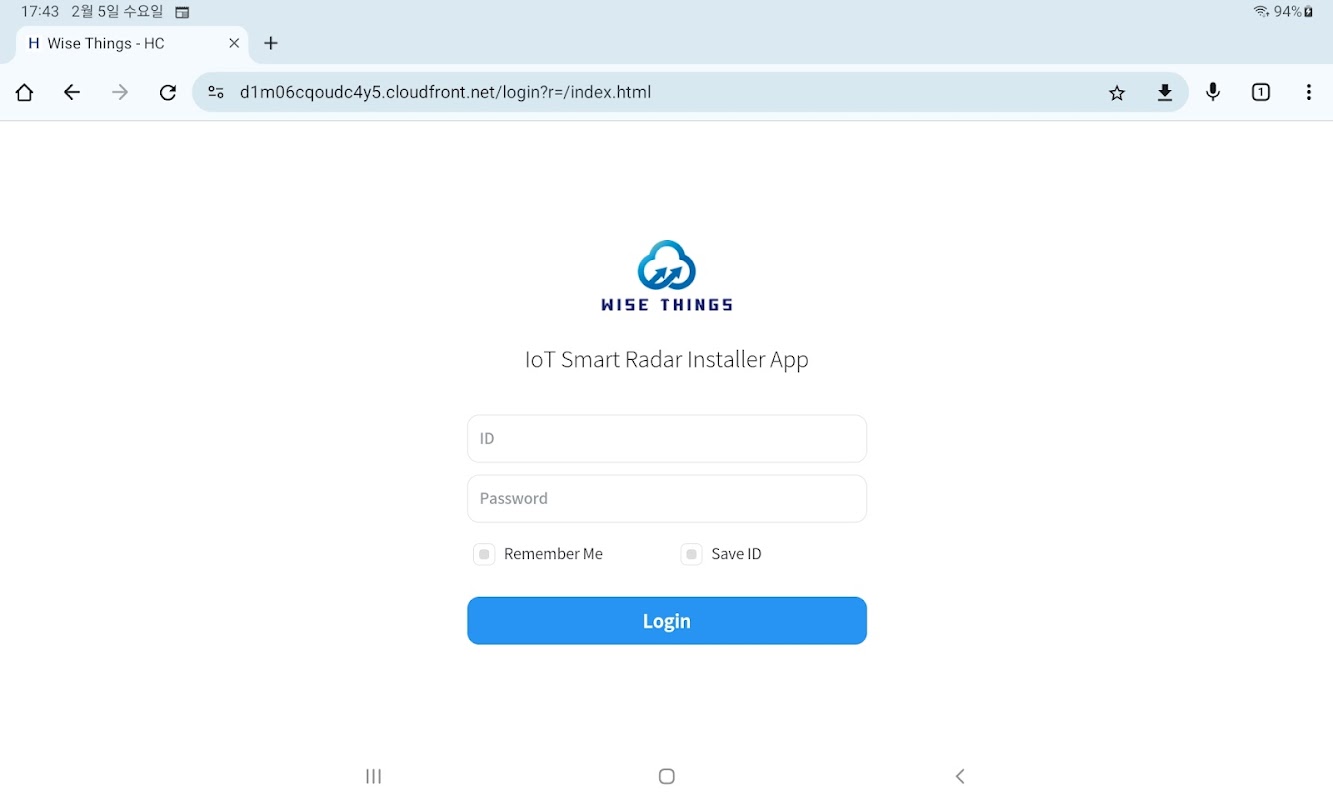1333x800 pixels.
Task: Tap the address bar URL text
Action: pyautogui.click(x=446, y=93)
